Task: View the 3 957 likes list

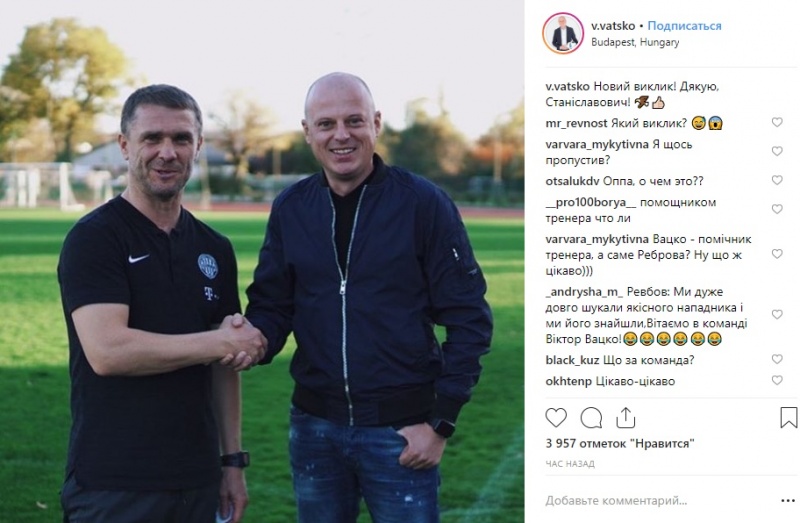Action: (x=619, y=443)
